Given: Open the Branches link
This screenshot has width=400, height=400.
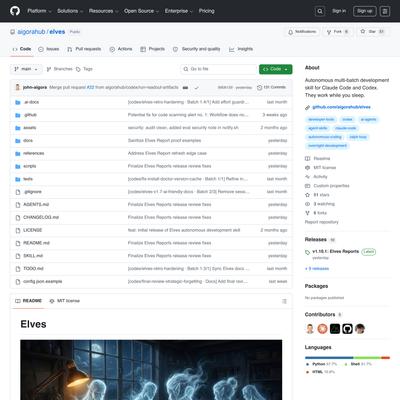Looking at the screenshot, I should (60, 69).
